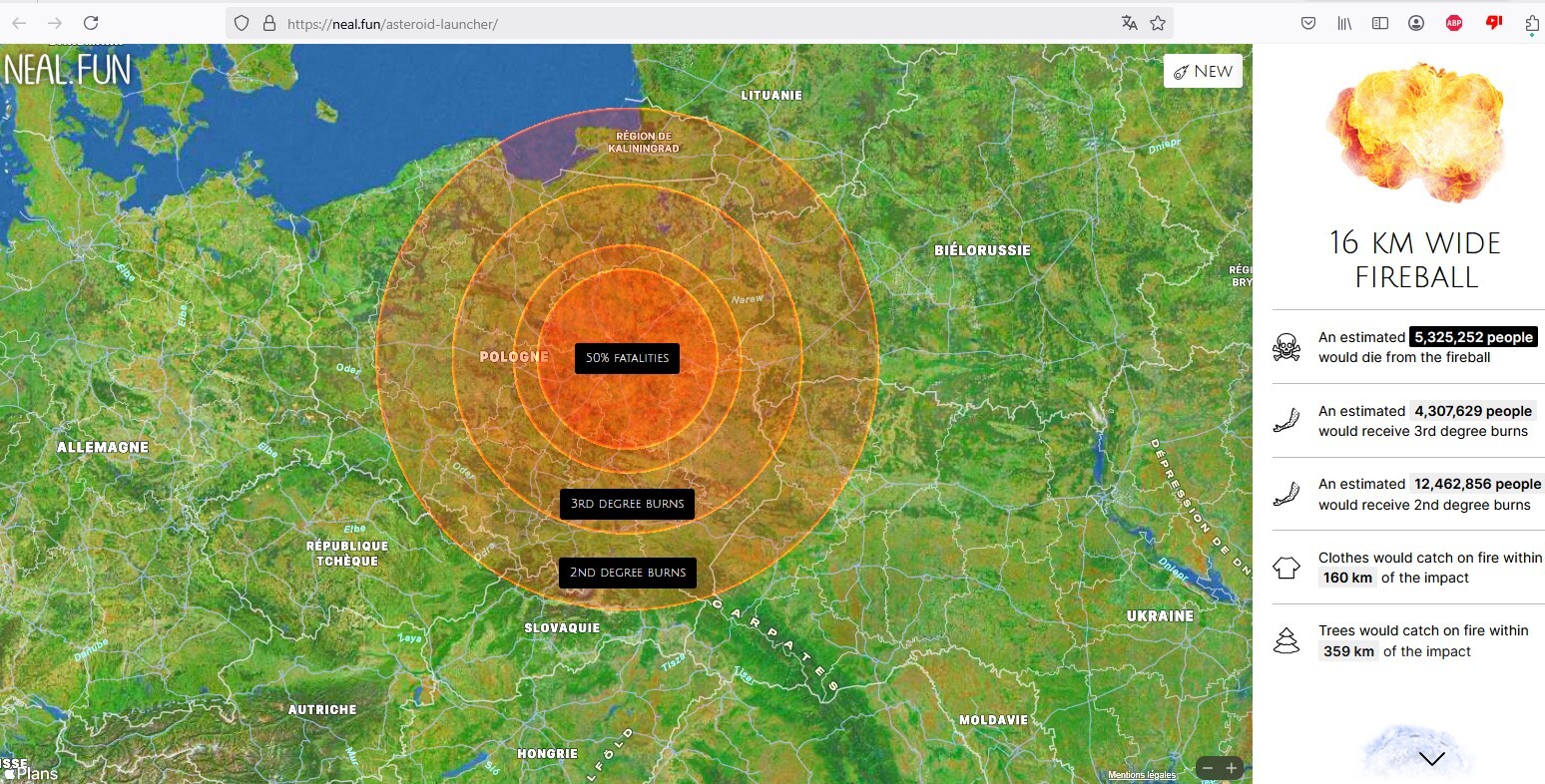This screenshot has width=1545, height=784.
Task: Open the Firefox account icon
Action: pyautogui.click(x=1416, y=23)
